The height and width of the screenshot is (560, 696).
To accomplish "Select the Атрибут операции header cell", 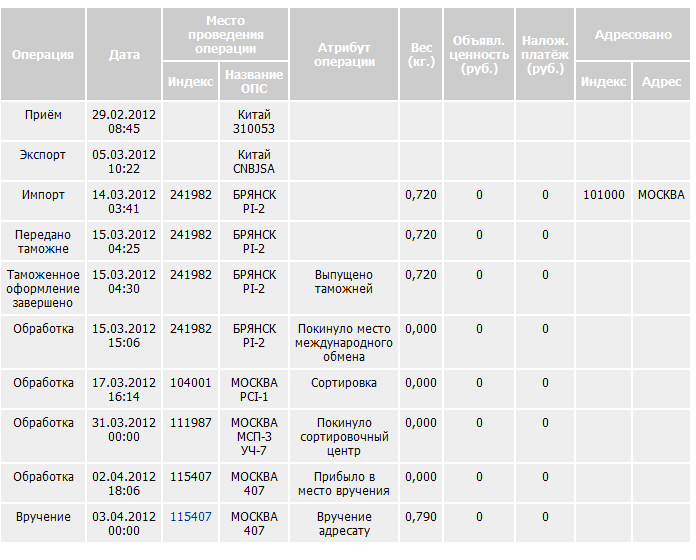I will click(344, 54).
